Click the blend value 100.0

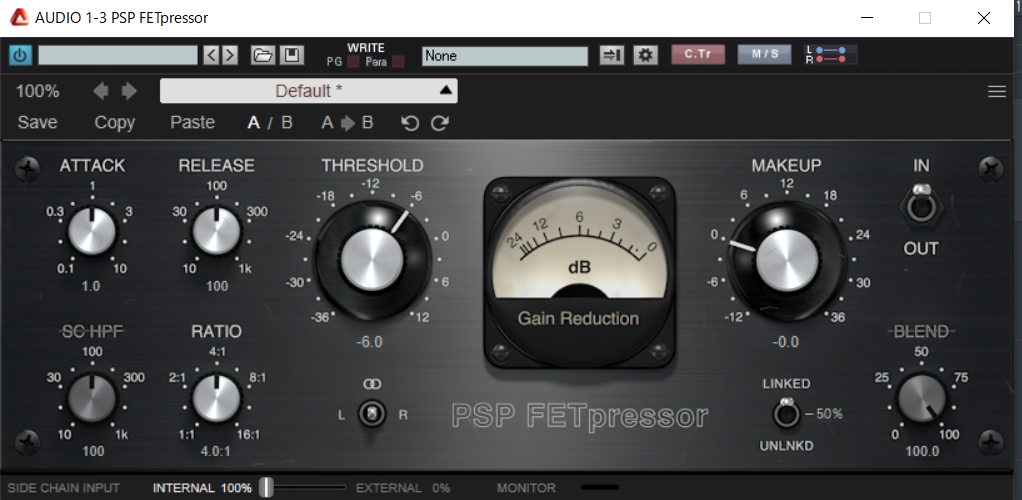point(920,452)
